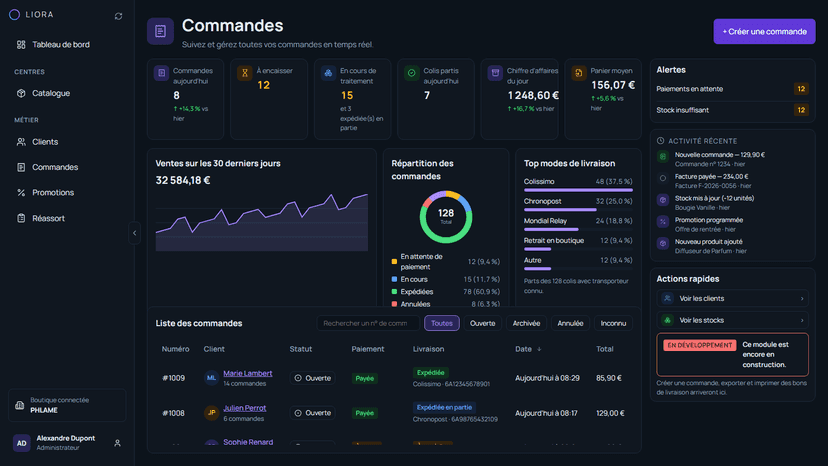Go to Clients in sidebar
This screenshot has height=466, width=828.
coord(45,142)
